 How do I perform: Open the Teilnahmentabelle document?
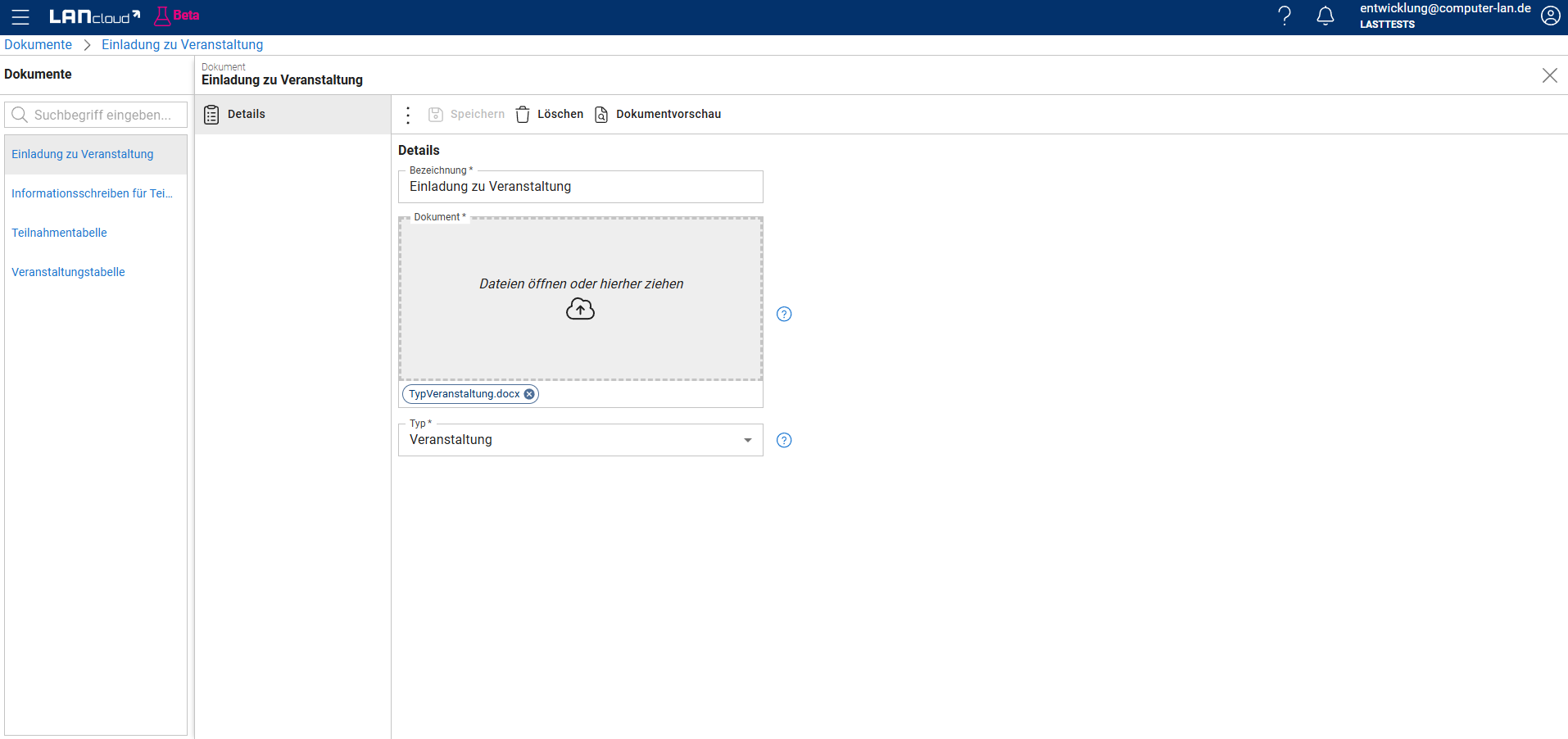pos(59,233)
